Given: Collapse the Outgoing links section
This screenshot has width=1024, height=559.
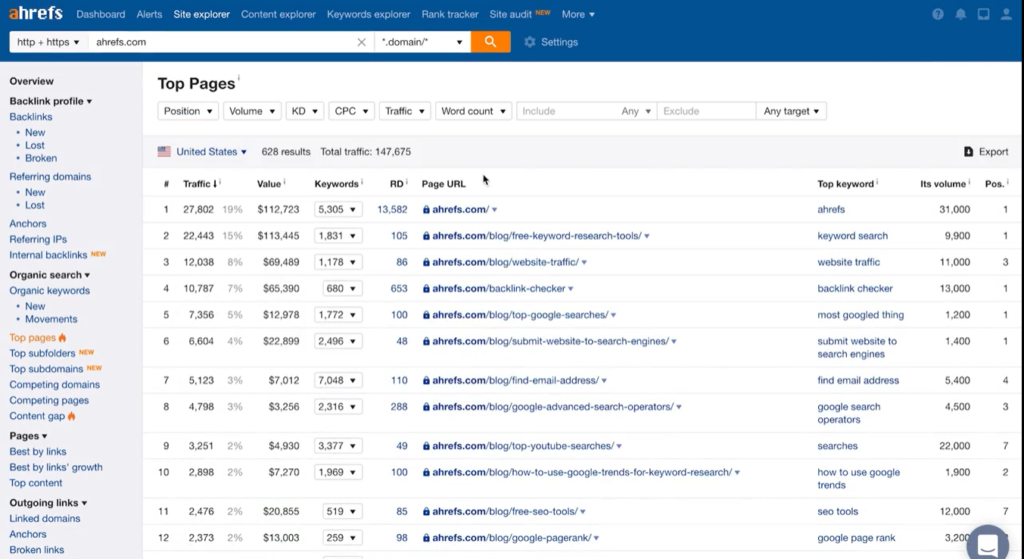Looking at the screenshot, I should [x=48, y=503].
